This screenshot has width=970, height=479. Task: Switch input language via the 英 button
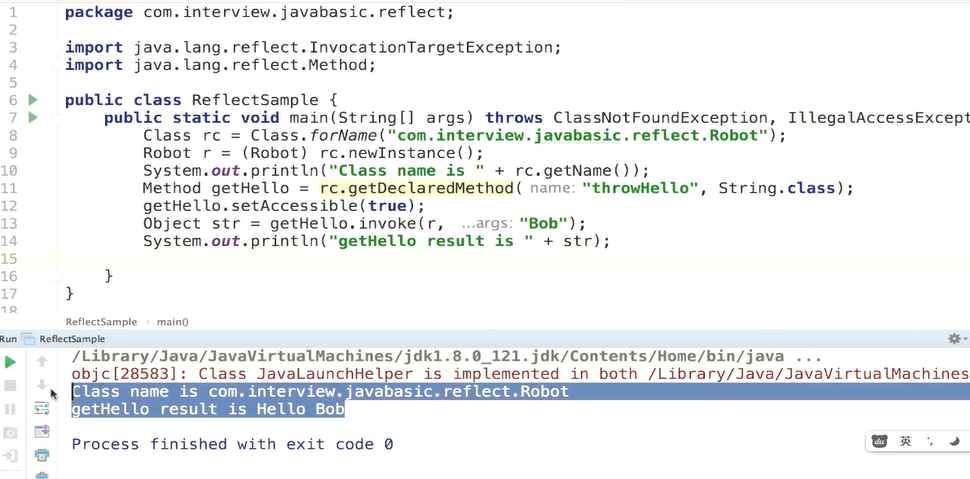906,441
